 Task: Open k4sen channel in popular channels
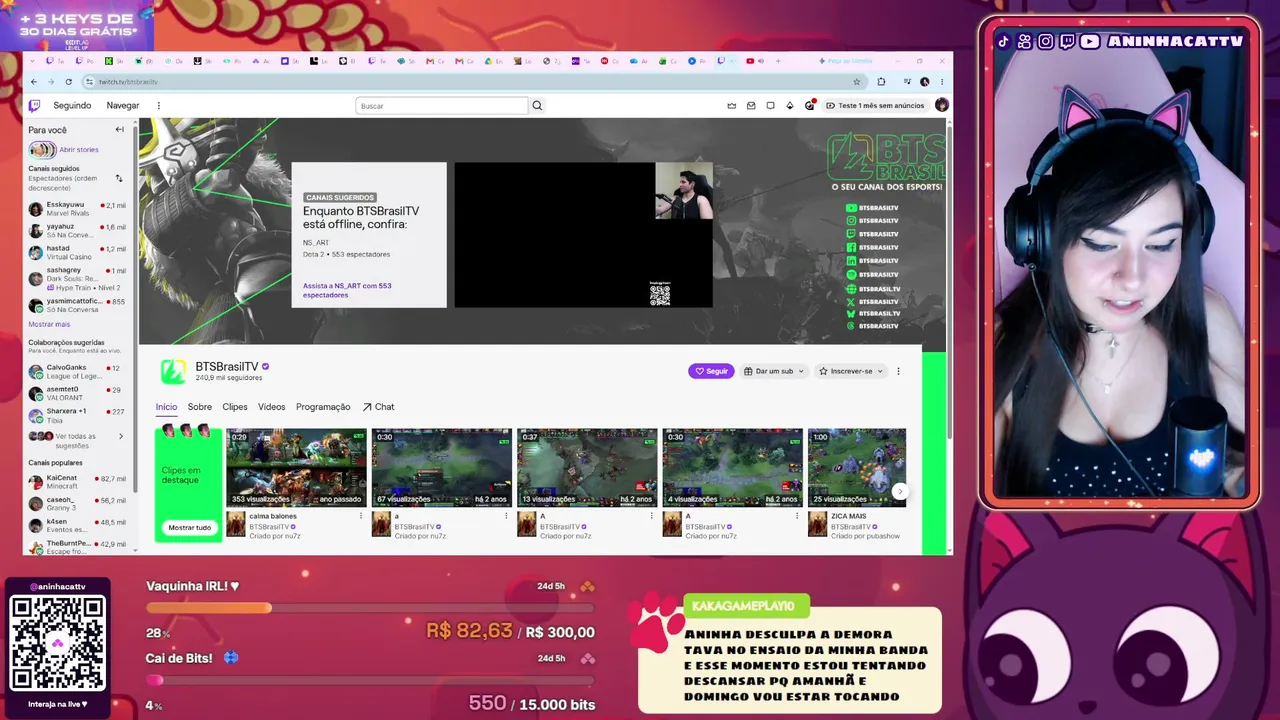pos(78,526)
